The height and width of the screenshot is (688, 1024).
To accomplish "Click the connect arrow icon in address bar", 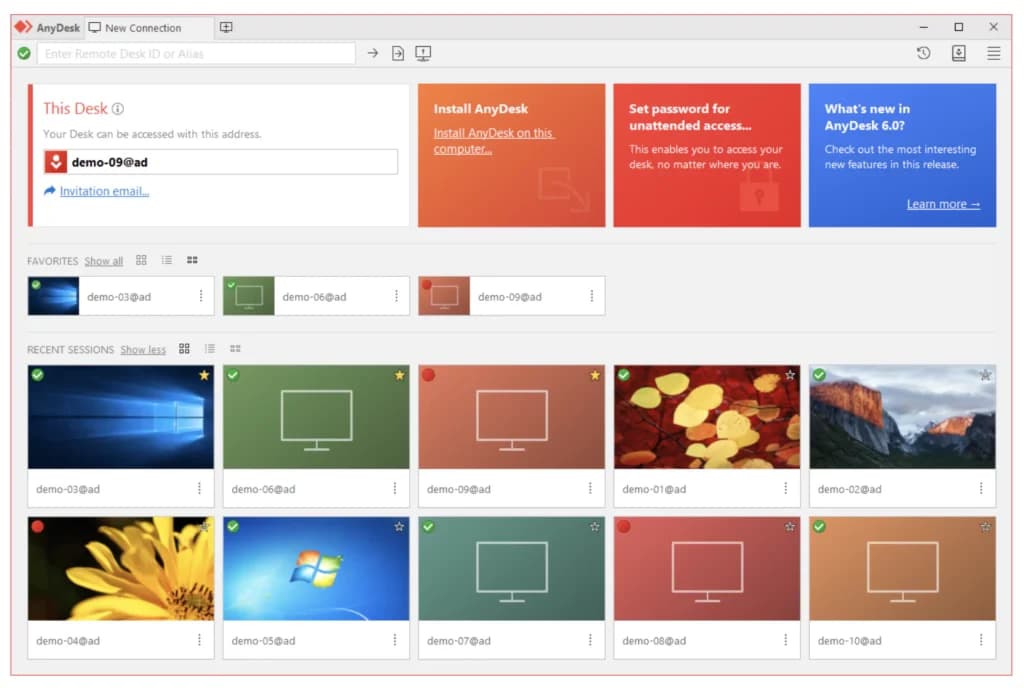I will click(x=372, y=53).
